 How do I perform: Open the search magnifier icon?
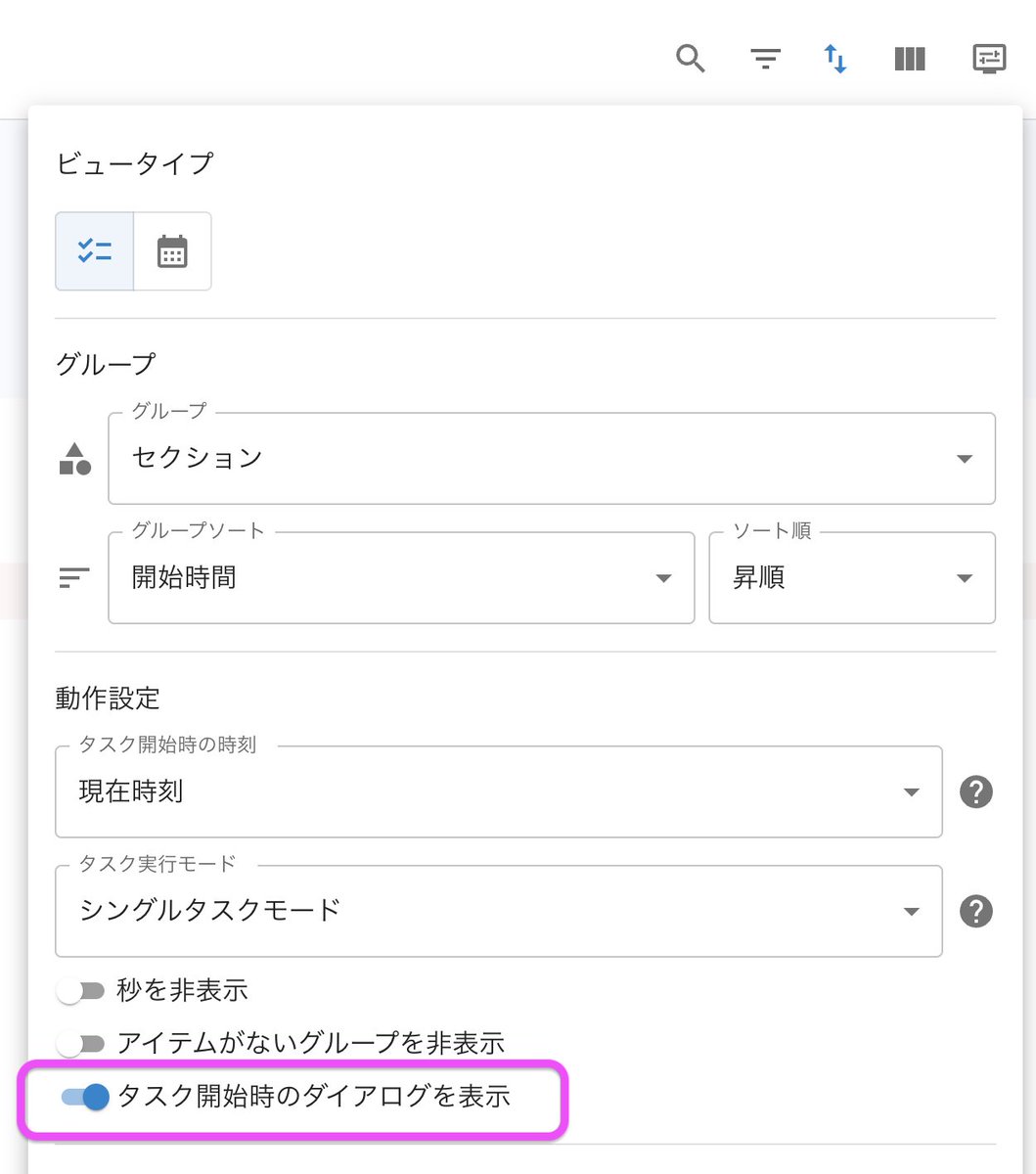click(x=691, y=59)
